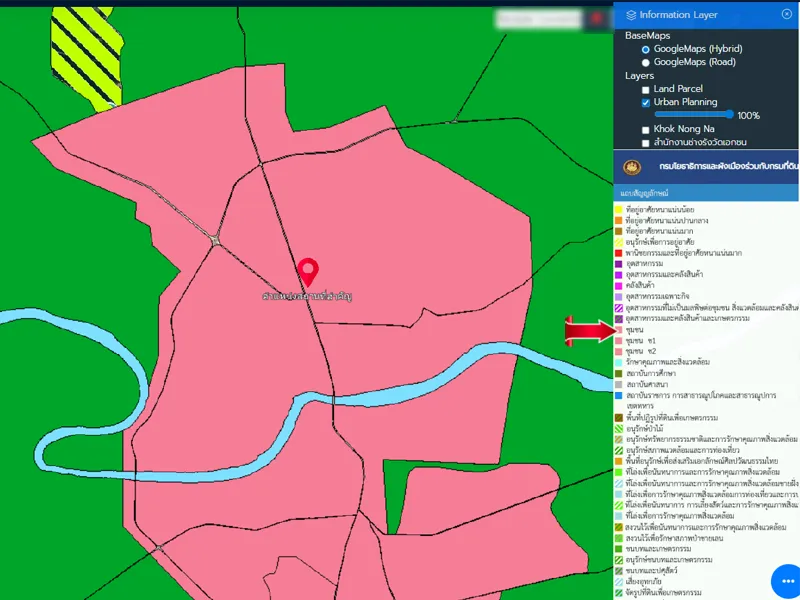The height and width of the screenshot is (600, 800).
Task: Uncheck the Urban Planning layer
Action: click(x=646, y=103)
